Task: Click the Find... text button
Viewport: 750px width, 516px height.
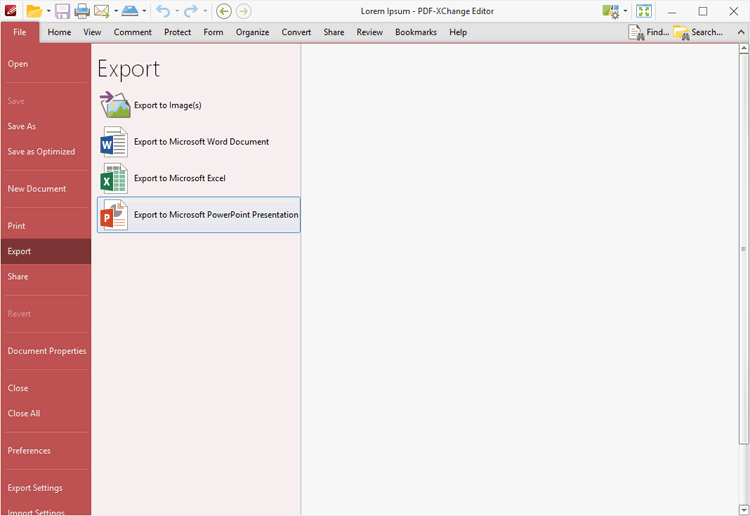Action: click(x=658, y=32)
